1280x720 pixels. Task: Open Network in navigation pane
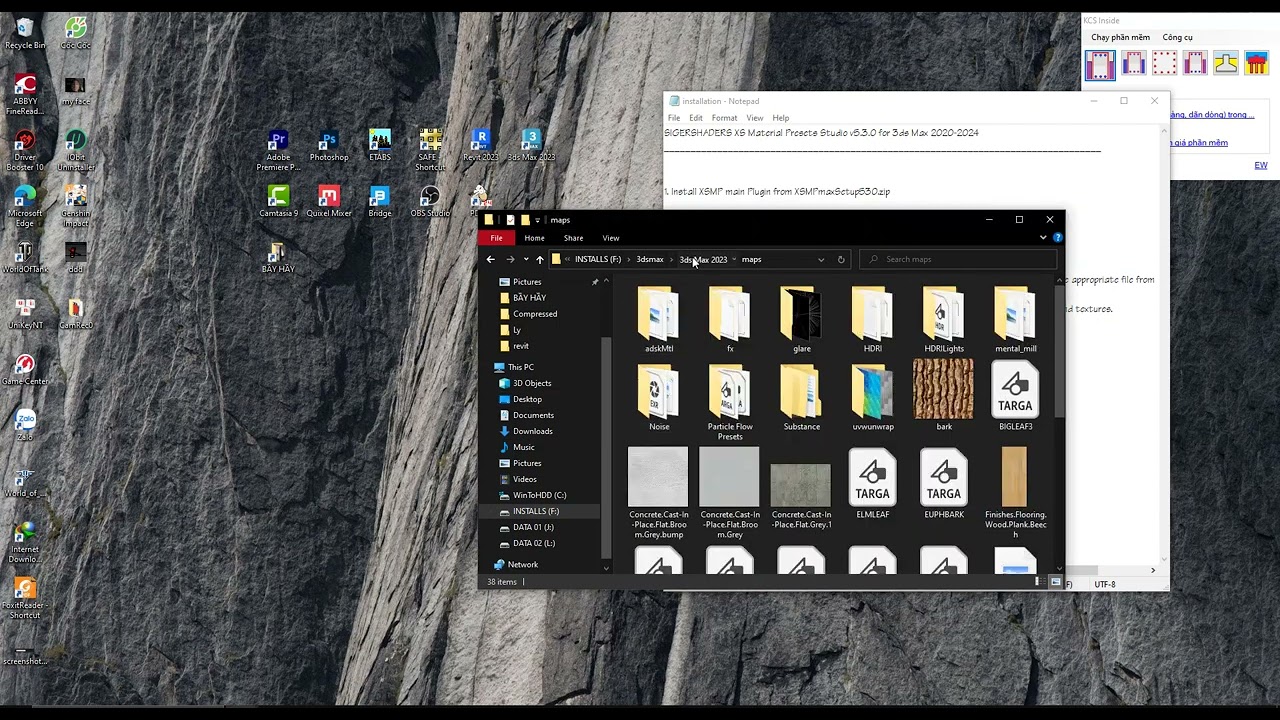[522, 565]
